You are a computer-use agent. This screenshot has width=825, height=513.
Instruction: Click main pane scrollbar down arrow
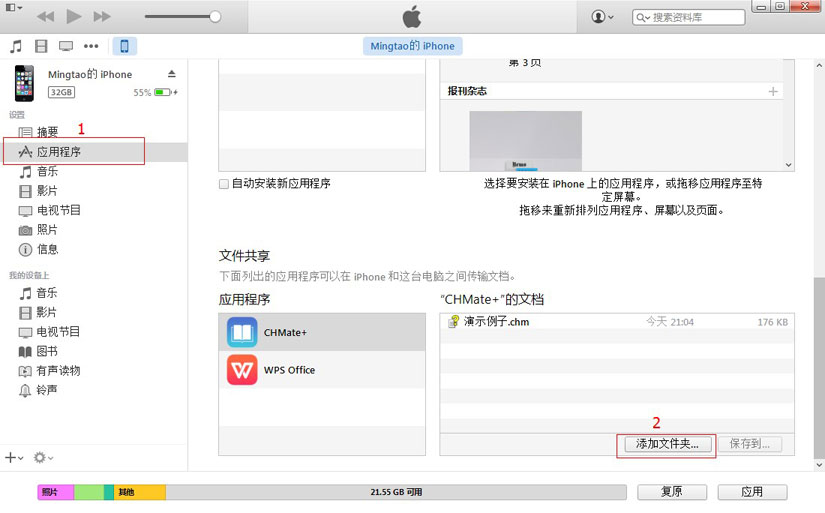pos(819,465)
